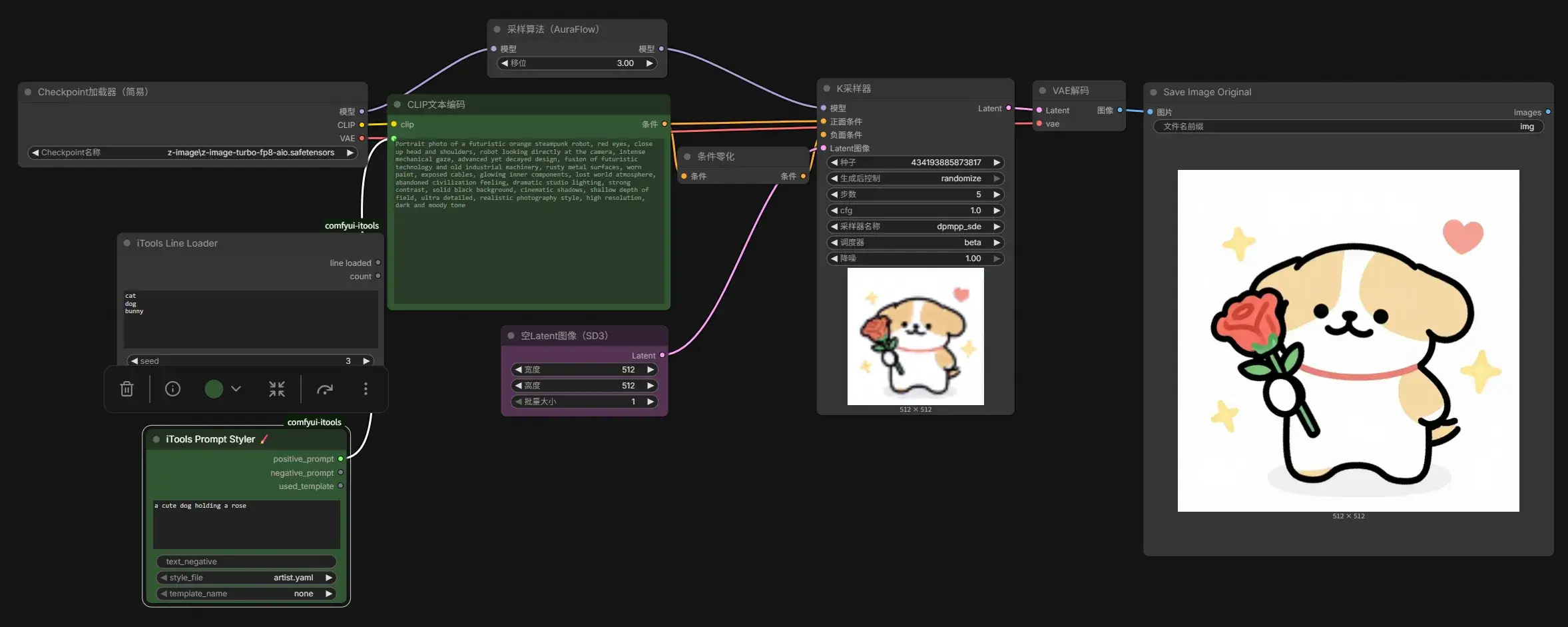Toggle collapse dot on Save Image Original node

click(x=1154, y=92)
